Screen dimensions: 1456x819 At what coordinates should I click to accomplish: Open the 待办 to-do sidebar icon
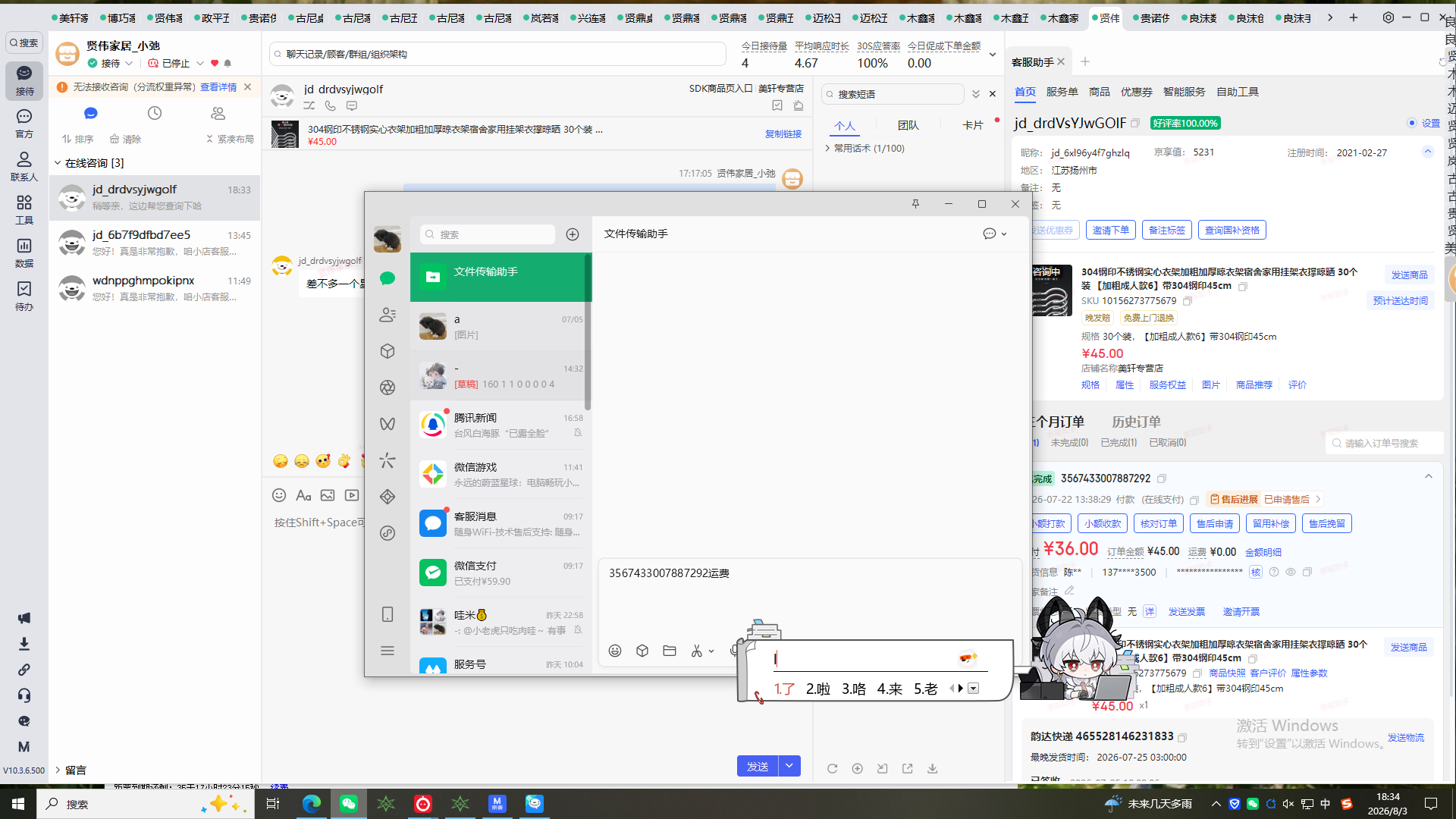[x=24, y=296]
